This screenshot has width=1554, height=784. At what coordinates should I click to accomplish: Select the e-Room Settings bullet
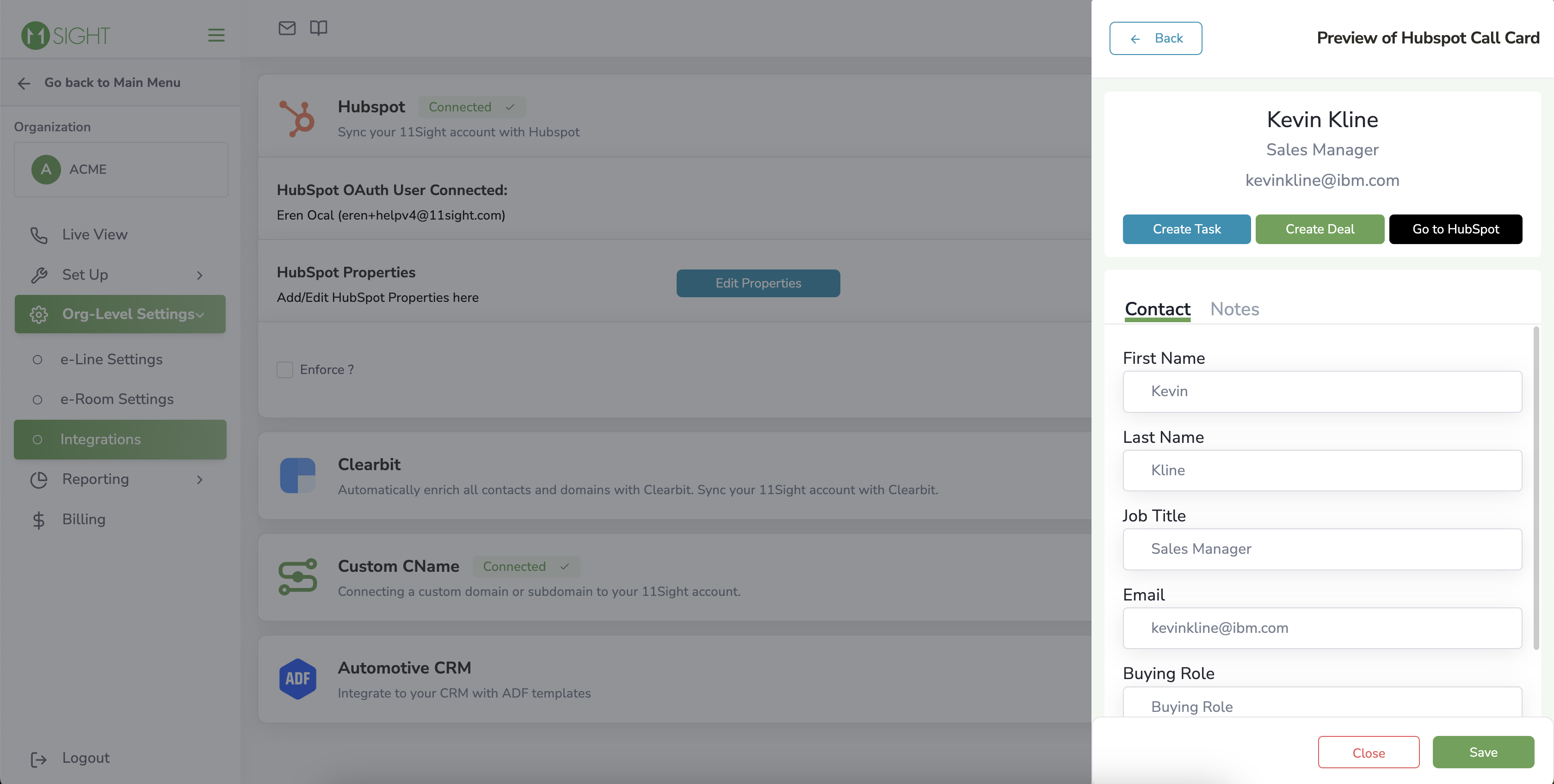coord(37,400)
